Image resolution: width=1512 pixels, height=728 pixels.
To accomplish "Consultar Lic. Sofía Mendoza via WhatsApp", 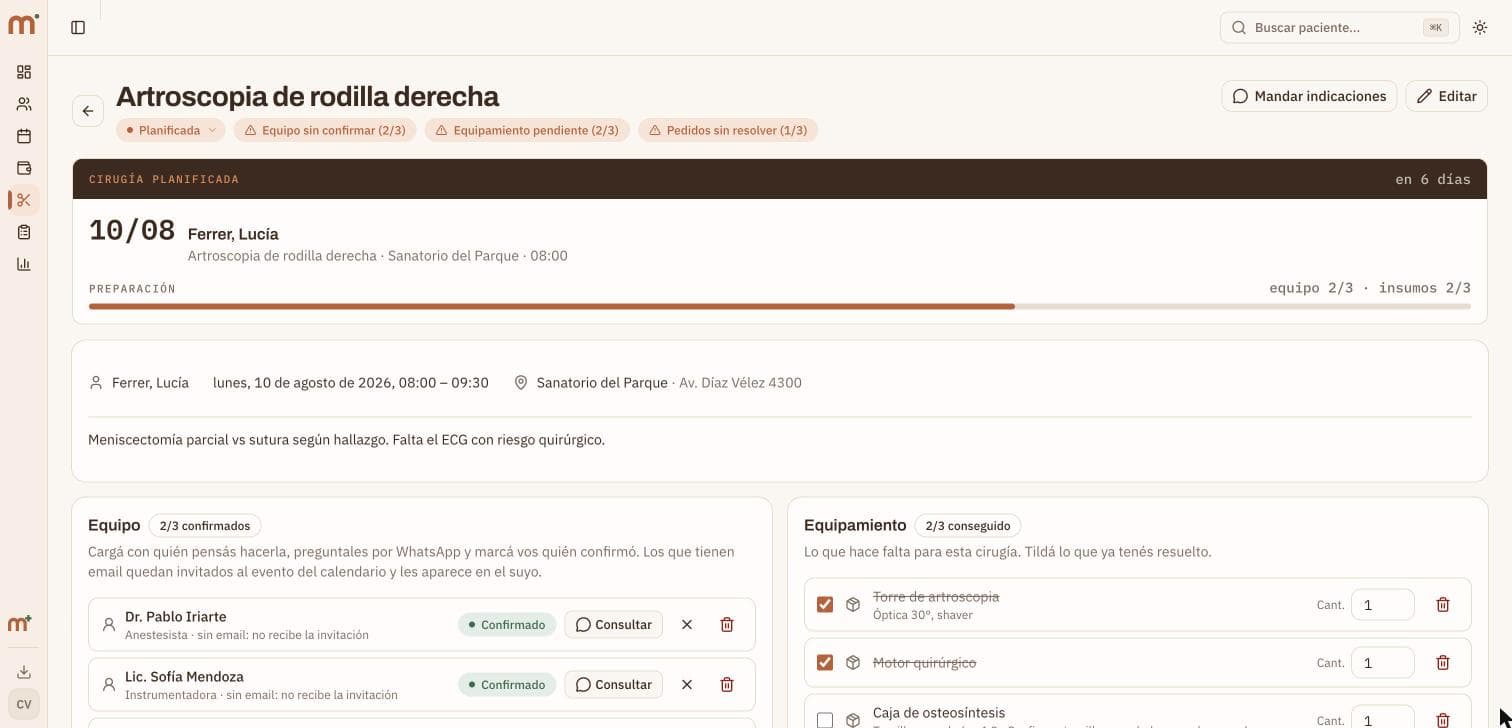I will tap(613, 685).
